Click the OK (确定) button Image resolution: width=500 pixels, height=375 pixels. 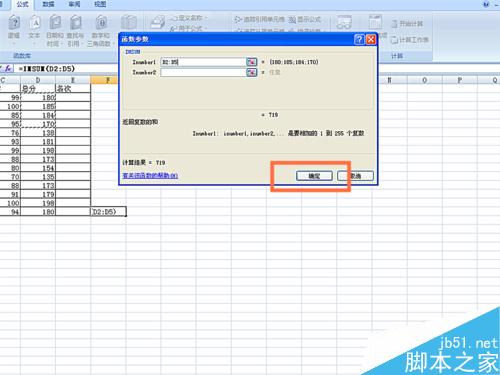pos(314,176)
